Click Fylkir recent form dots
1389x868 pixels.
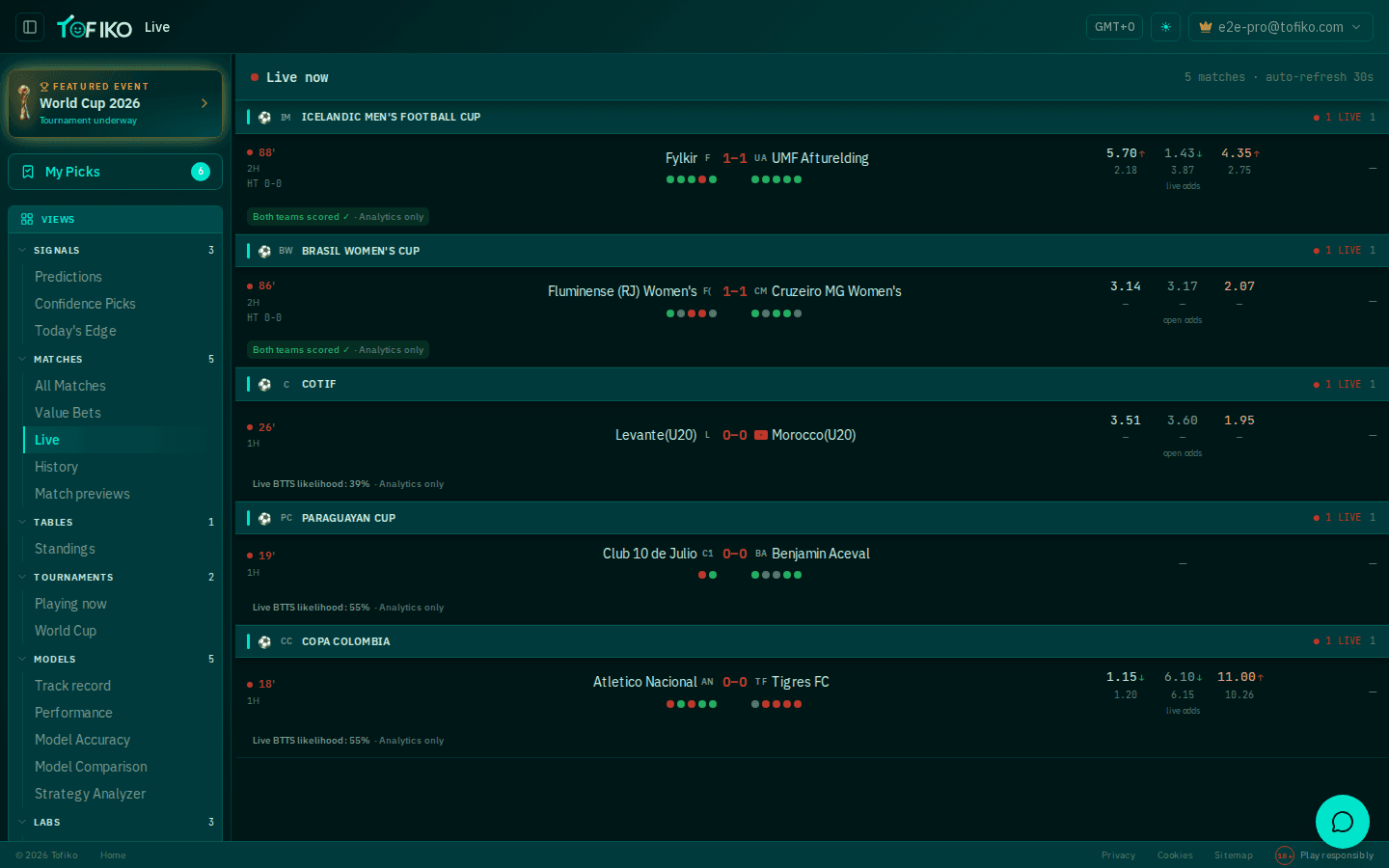tap(692, 179)
